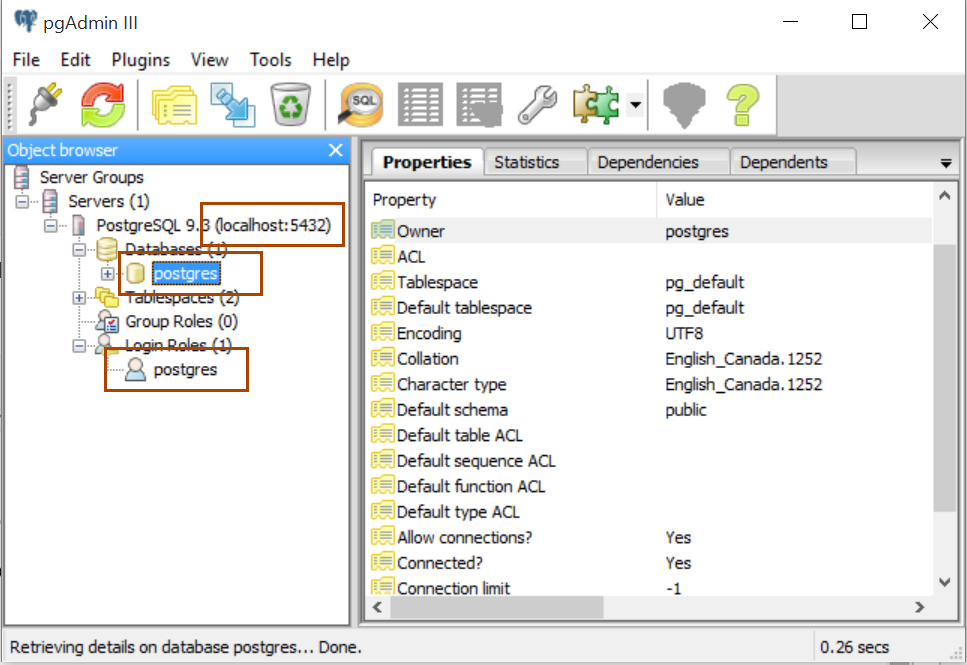Click the Server Groups icon
The height and width of the screenshot is (665, 967).
click(x=22, y=178)
